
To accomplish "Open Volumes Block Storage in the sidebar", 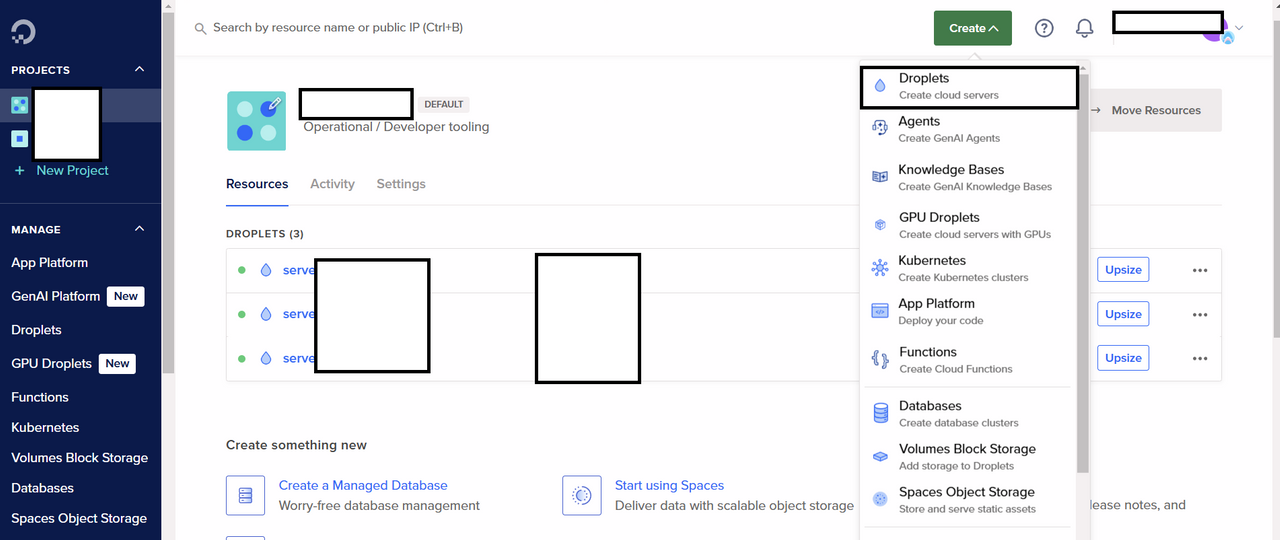I will click(79, 458).
